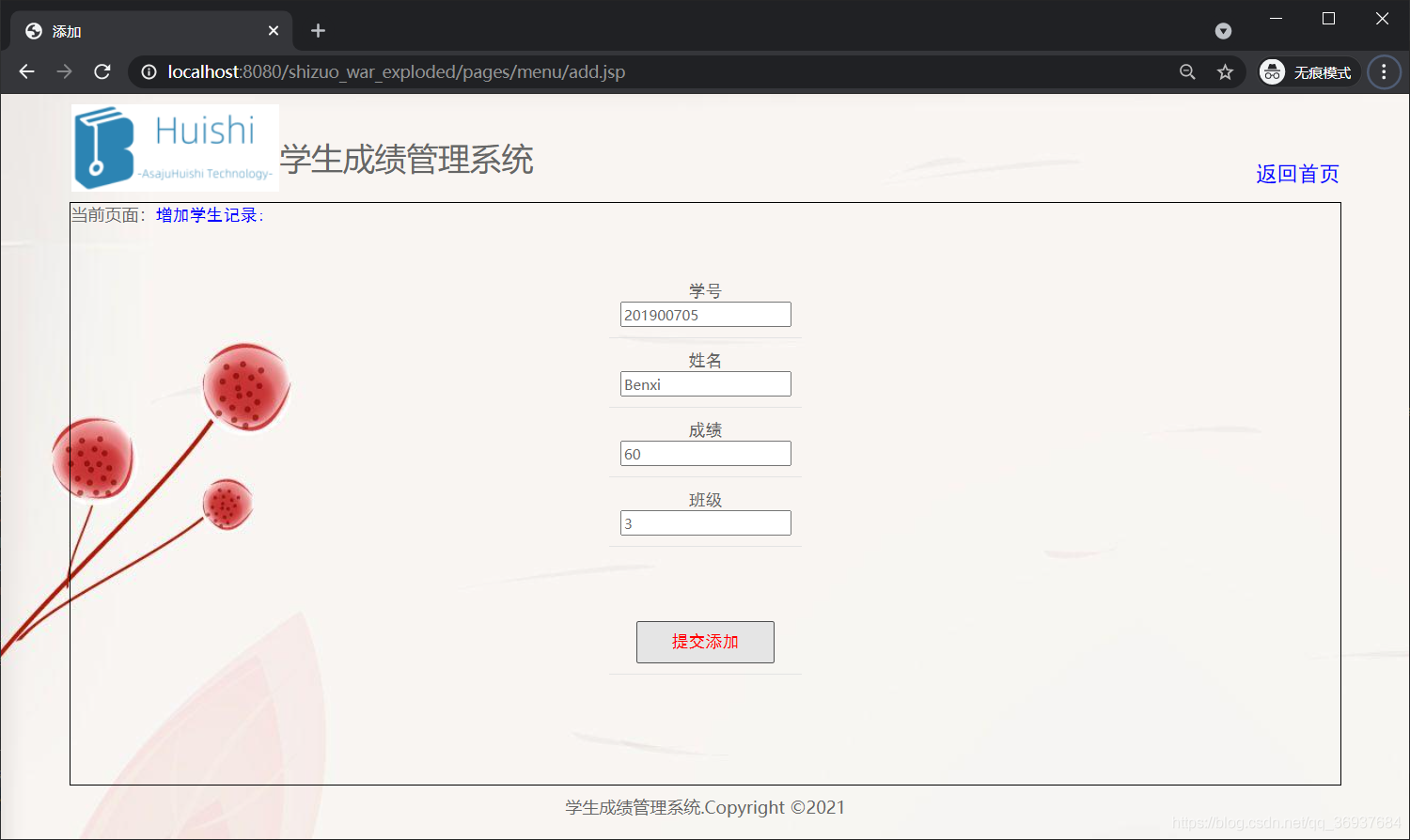The width and height of the screenshot is (1410, 840).
Task: Open the Chrome three-dot menu
Action: [1384, 71]
